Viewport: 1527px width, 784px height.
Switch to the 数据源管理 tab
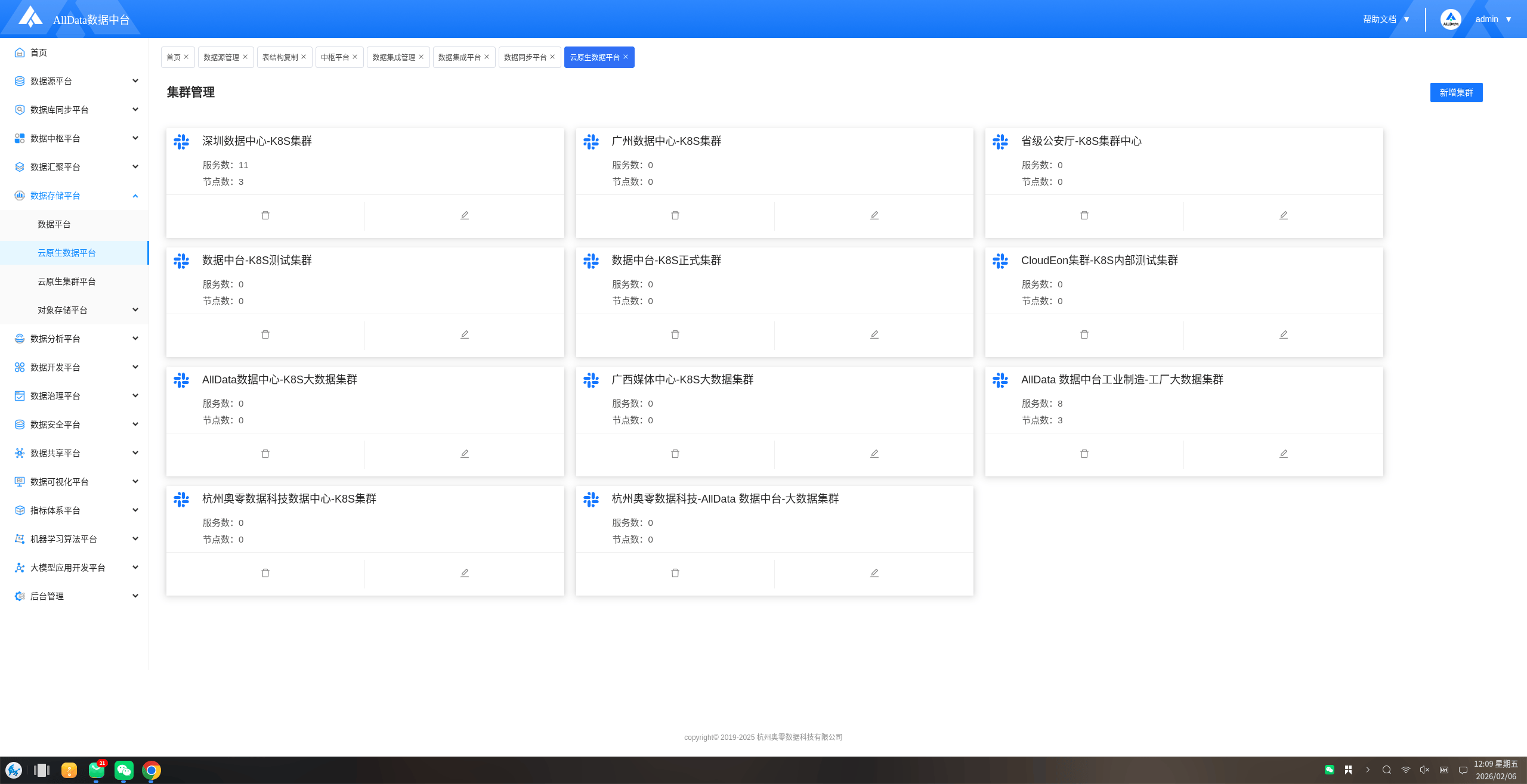coord(221,57)
